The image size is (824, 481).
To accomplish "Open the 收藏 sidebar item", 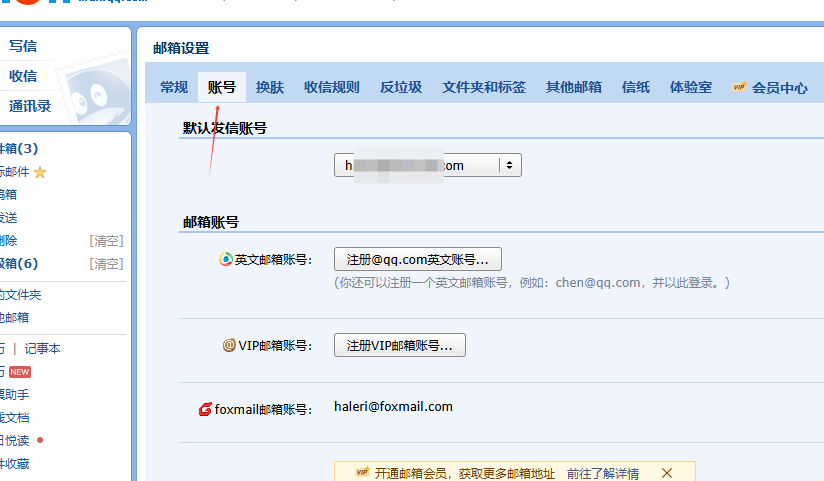I will (14, 464).
